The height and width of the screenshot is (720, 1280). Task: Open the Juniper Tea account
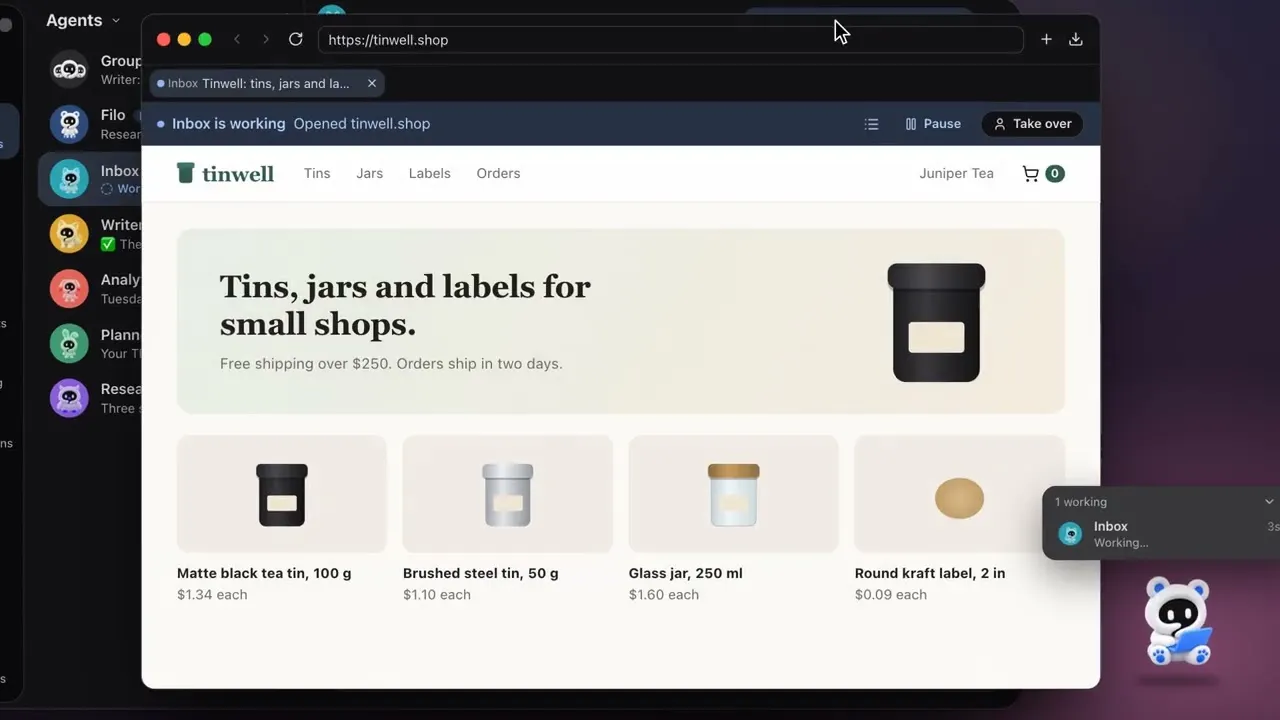click(x=956, y=173)
